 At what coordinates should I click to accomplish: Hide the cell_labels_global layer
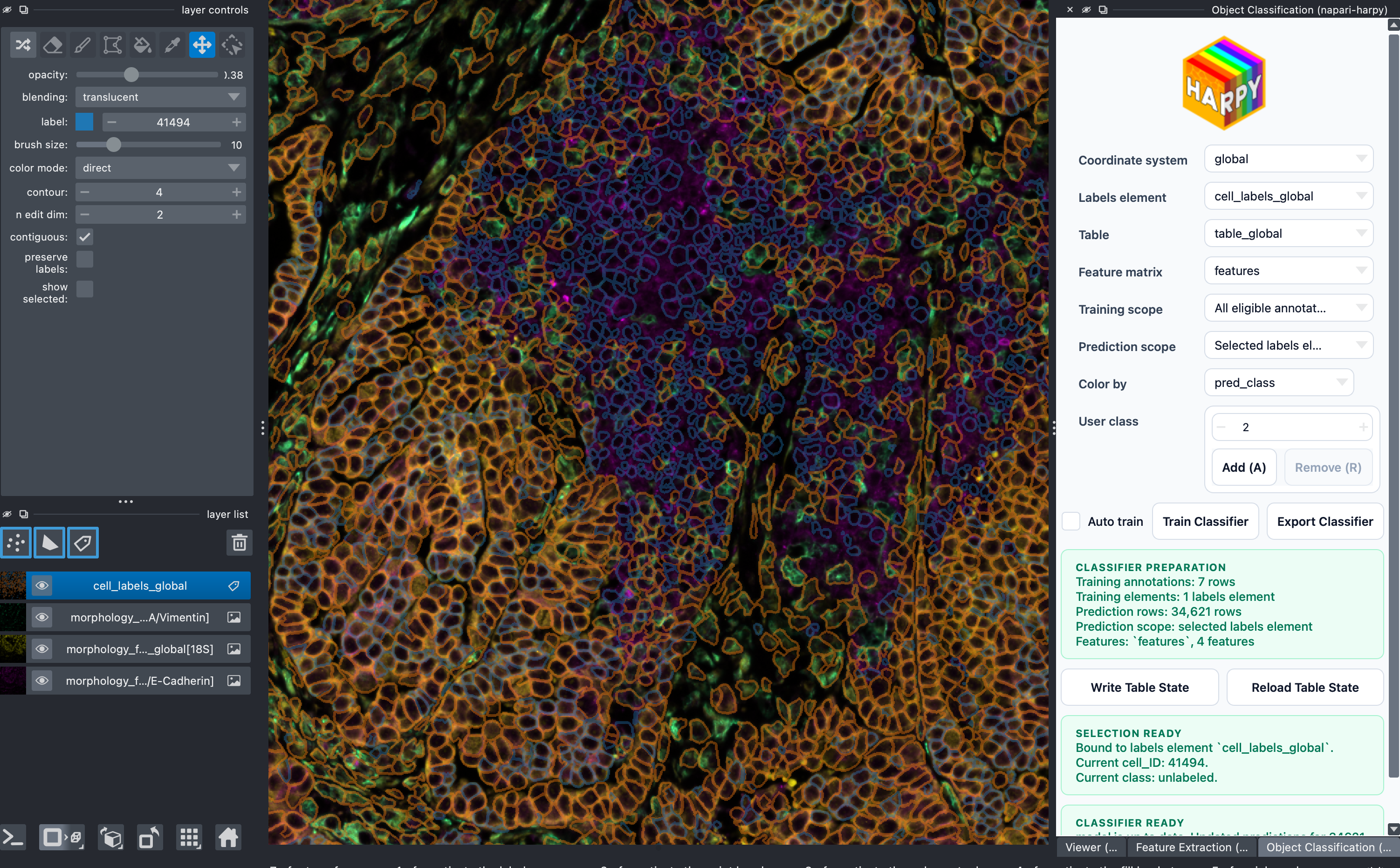click(x=42, y=586)
